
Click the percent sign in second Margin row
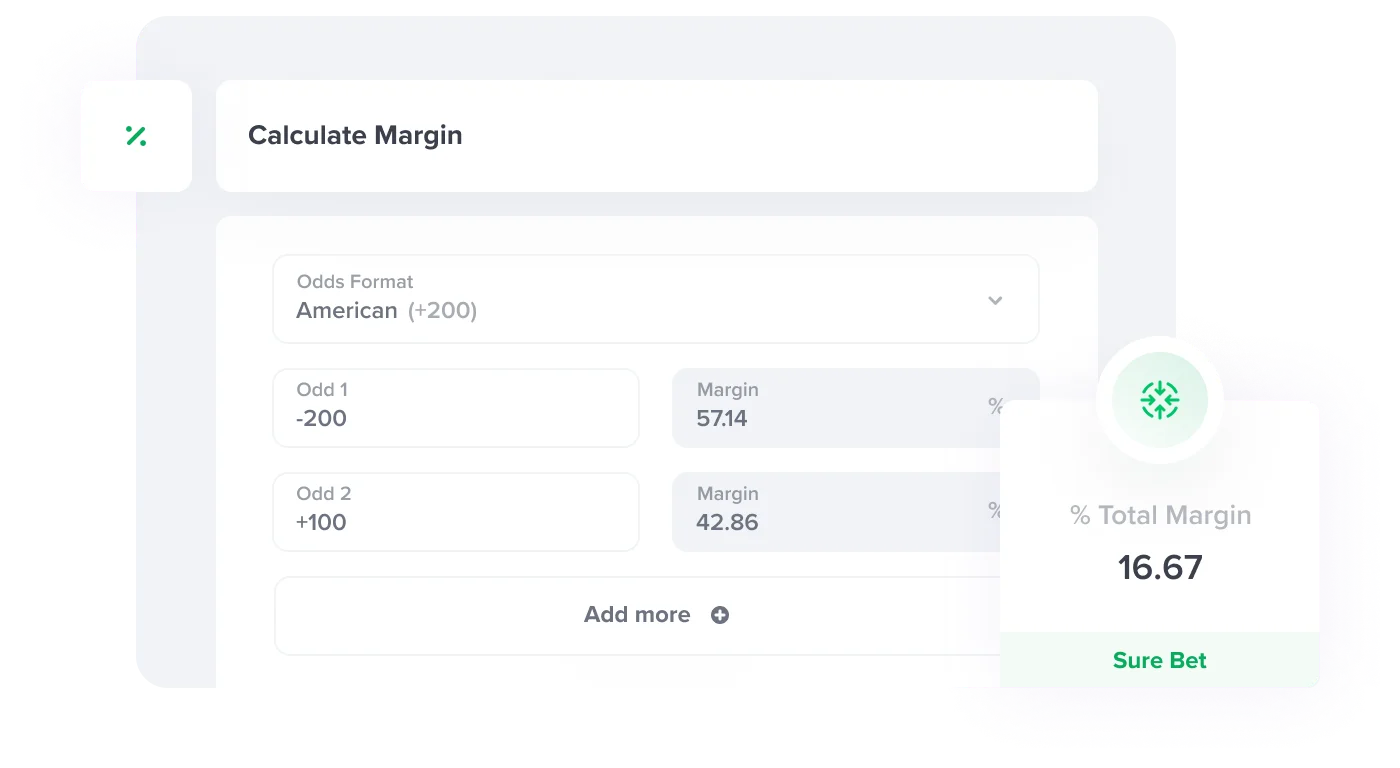995,509
